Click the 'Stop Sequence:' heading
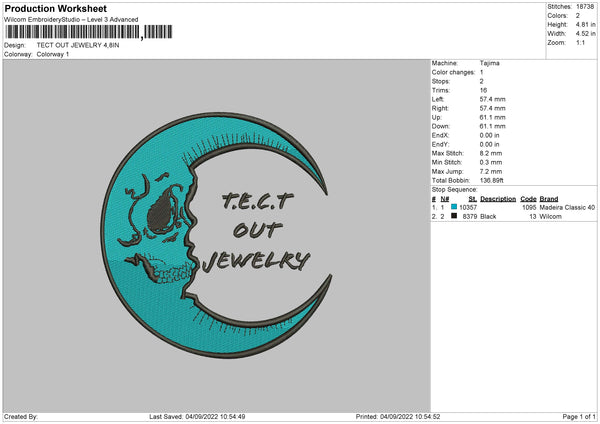 (x=455, y=190)
